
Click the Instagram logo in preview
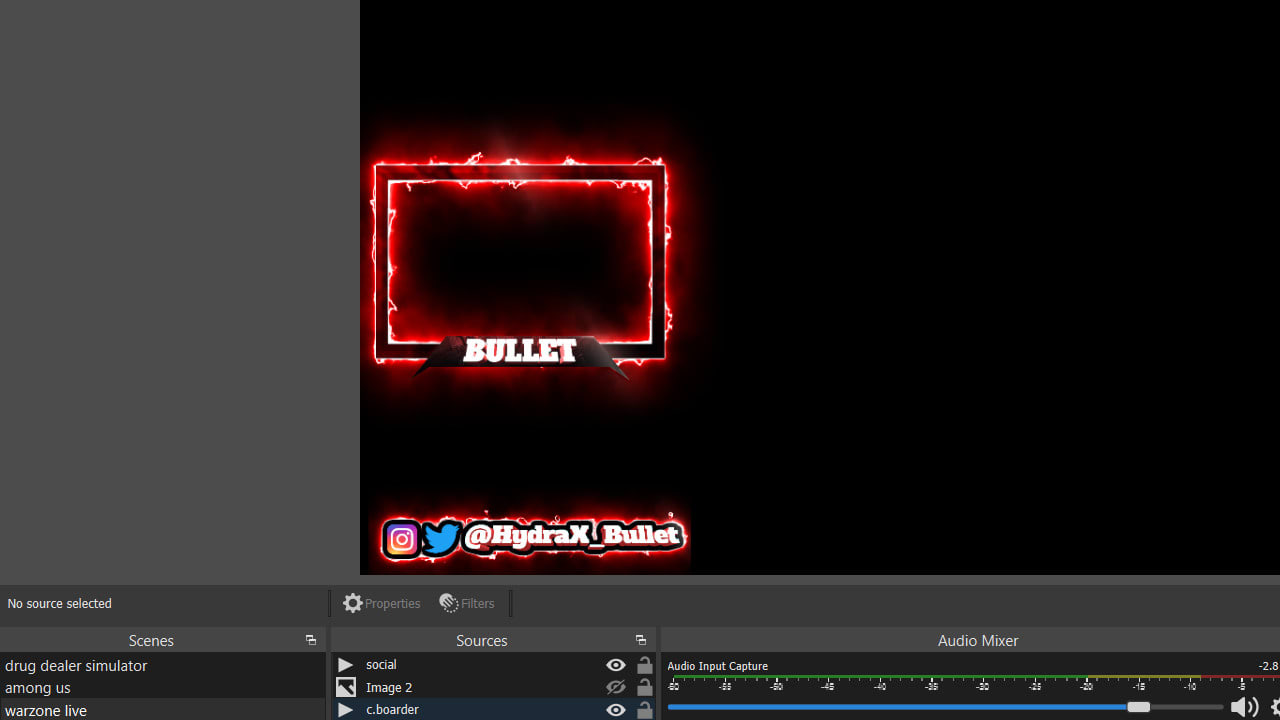(401, 540)
